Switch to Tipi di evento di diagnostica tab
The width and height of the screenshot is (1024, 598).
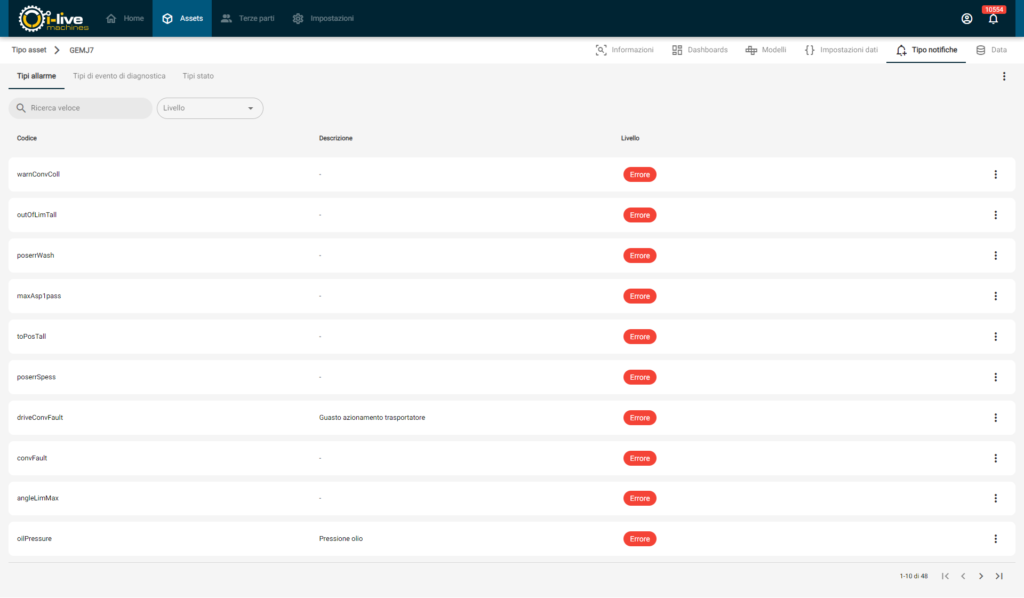[119, 76]
